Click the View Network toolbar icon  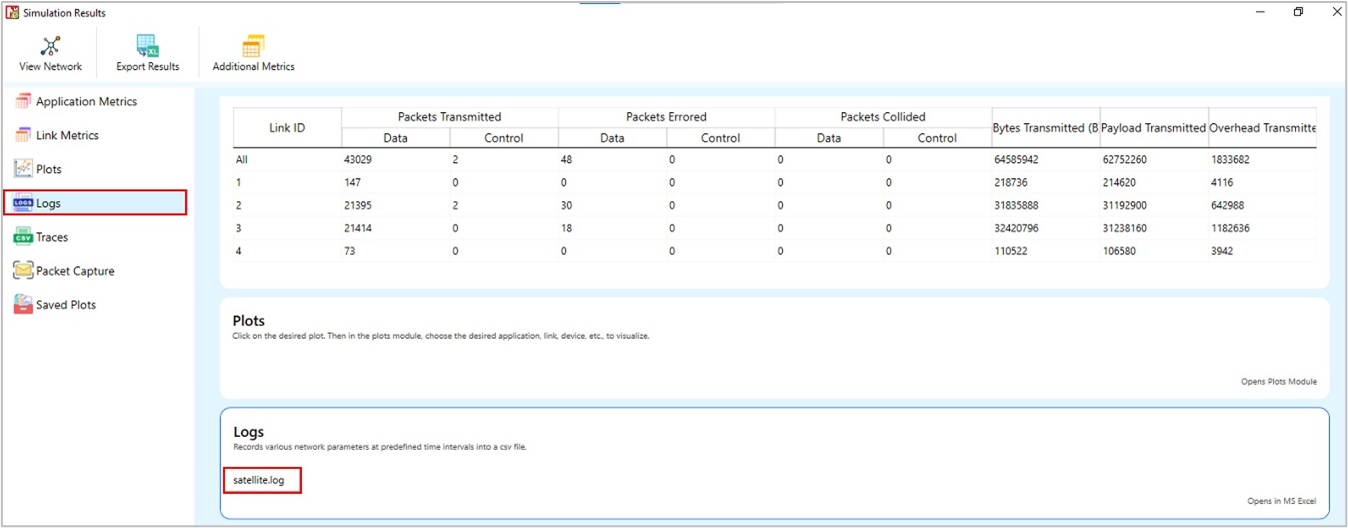click(x=50, y=47)
